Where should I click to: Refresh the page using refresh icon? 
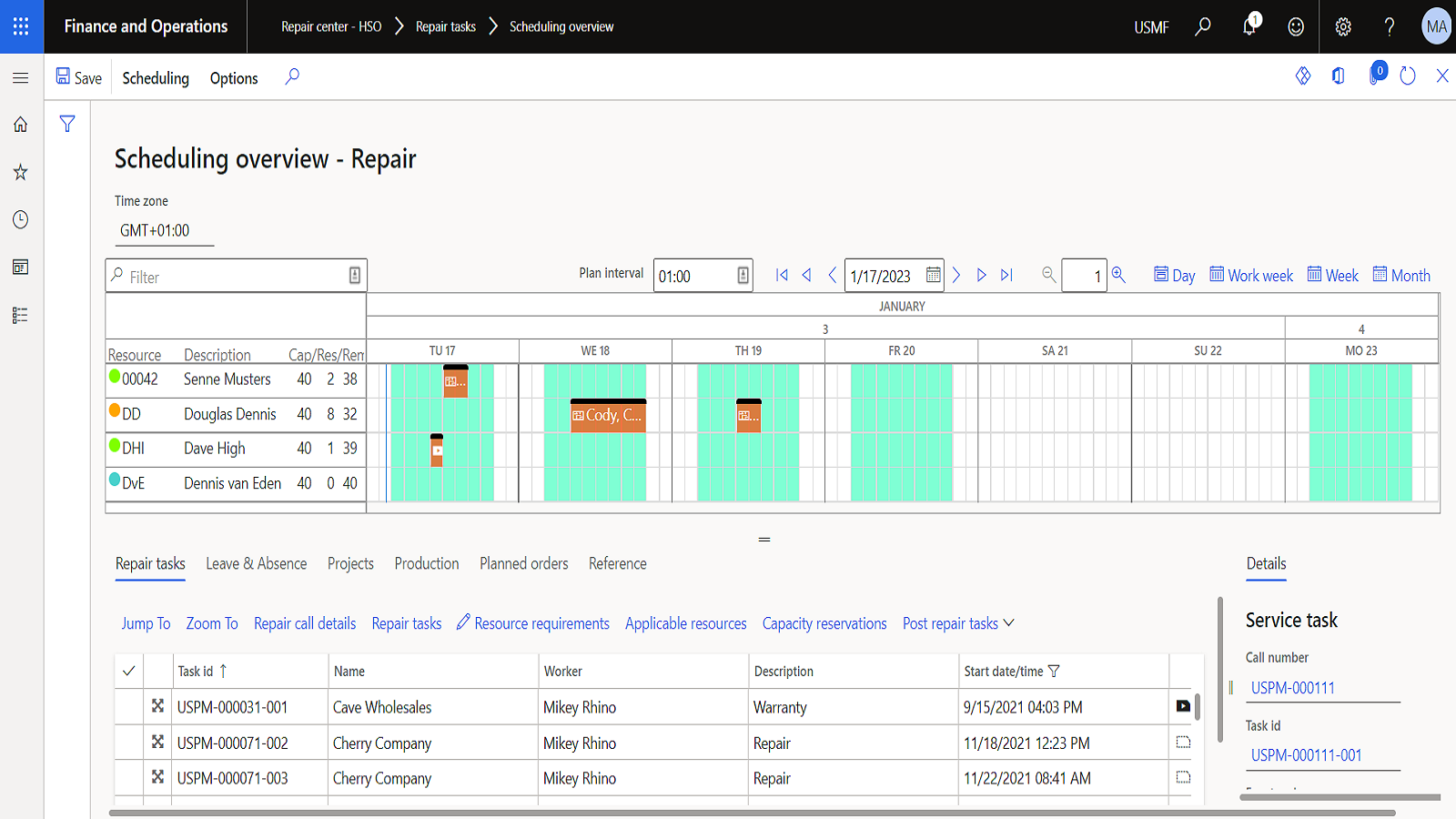1408,76
